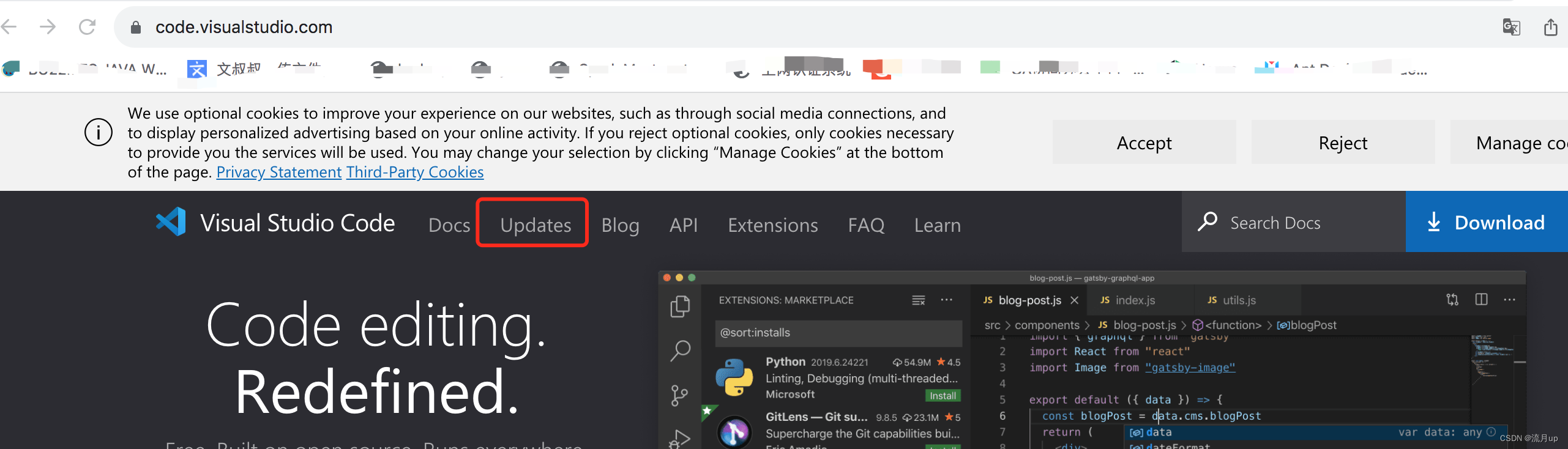Open the translate page icon
Screen dimensions: 1568x449
[1511, 27]
